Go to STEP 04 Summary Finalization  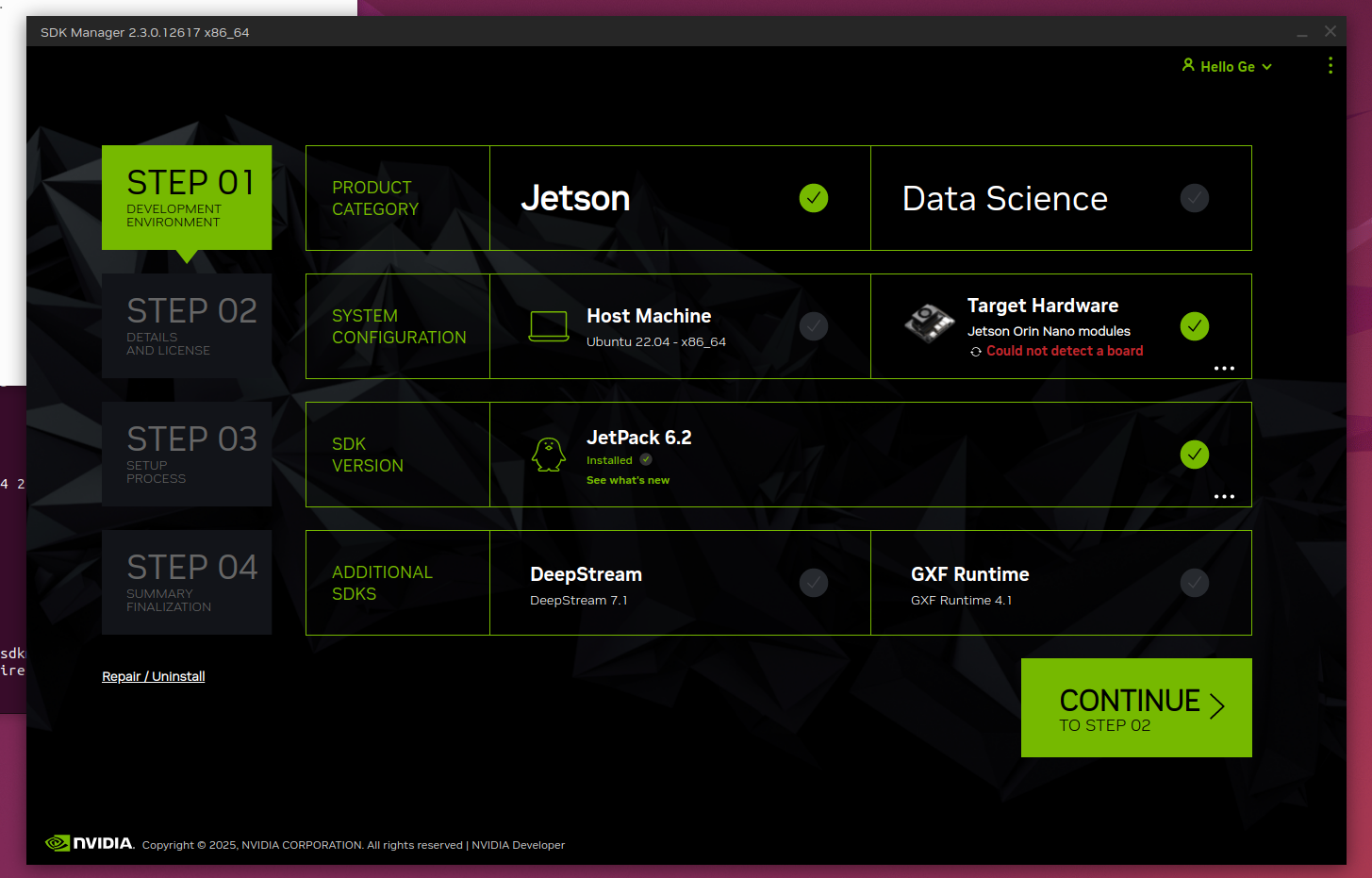(187, 583)
